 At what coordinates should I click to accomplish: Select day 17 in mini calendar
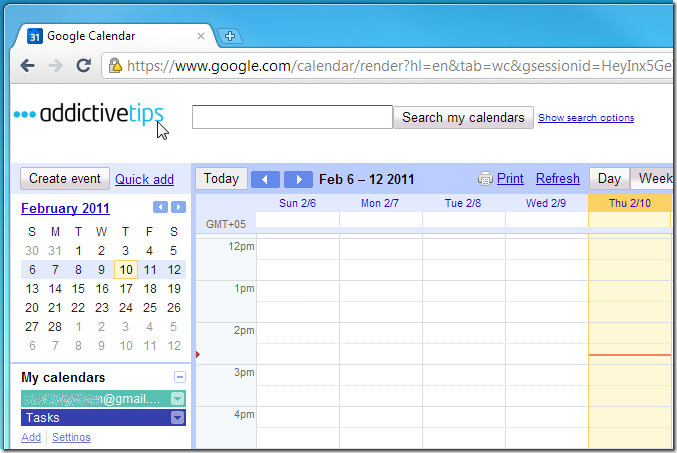point(126,289)
